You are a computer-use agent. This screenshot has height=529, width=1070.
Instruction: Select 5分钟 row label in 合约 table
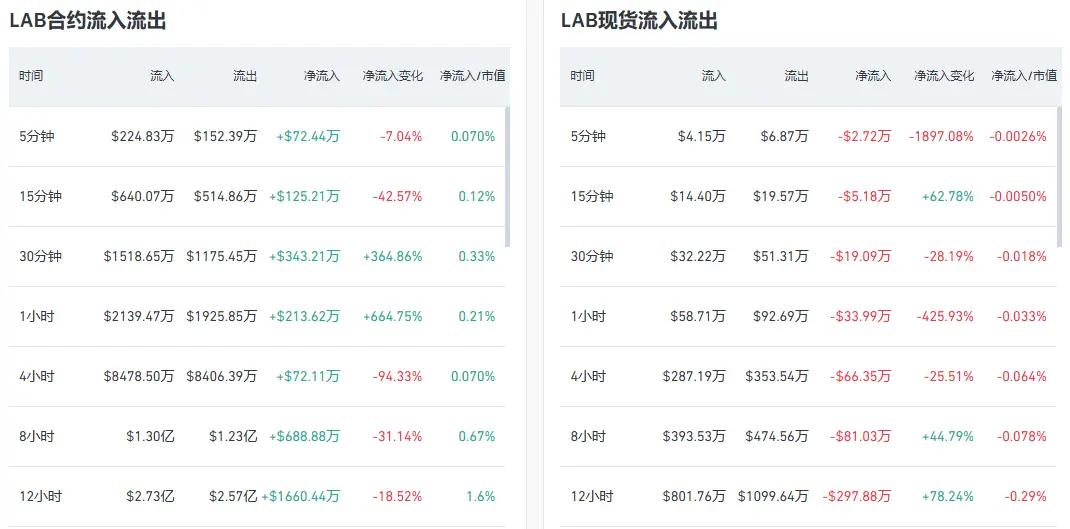37,137
